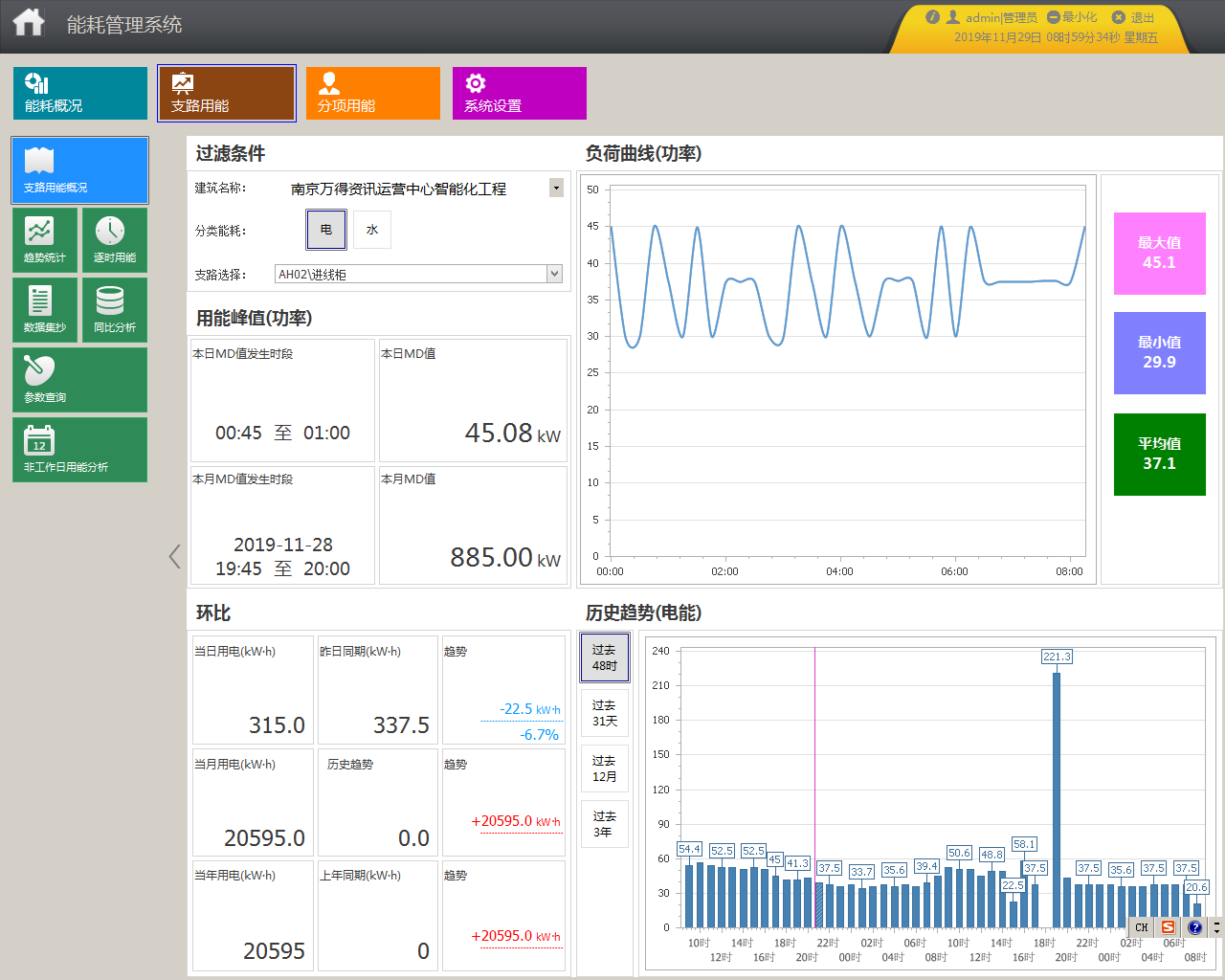Screen dimensions: 1225x980
Task: Open 参数查询 sidebar tile
Action: (80, 380)
